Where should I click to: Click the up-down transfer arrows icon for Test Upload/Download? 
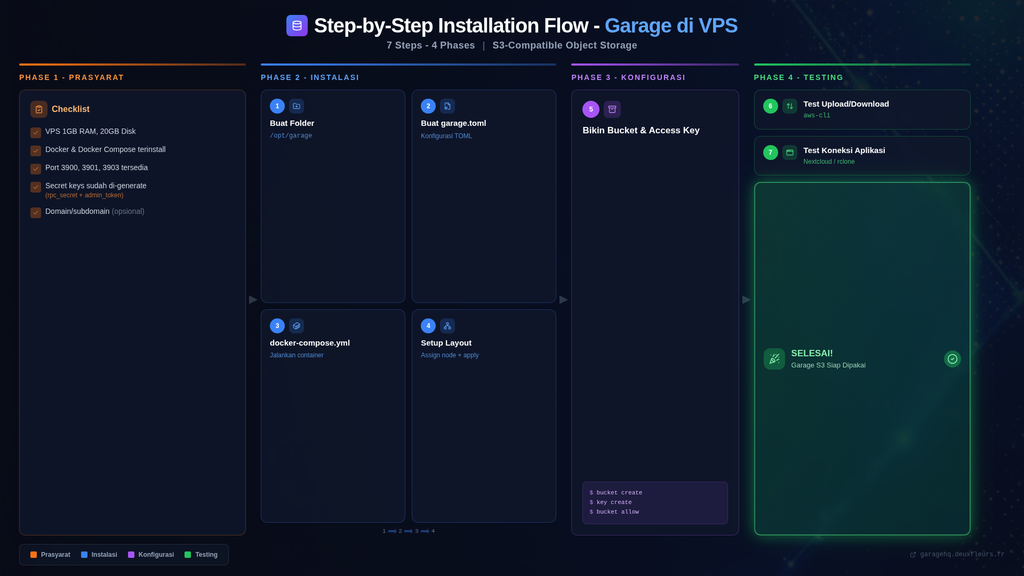coord(790,106)
